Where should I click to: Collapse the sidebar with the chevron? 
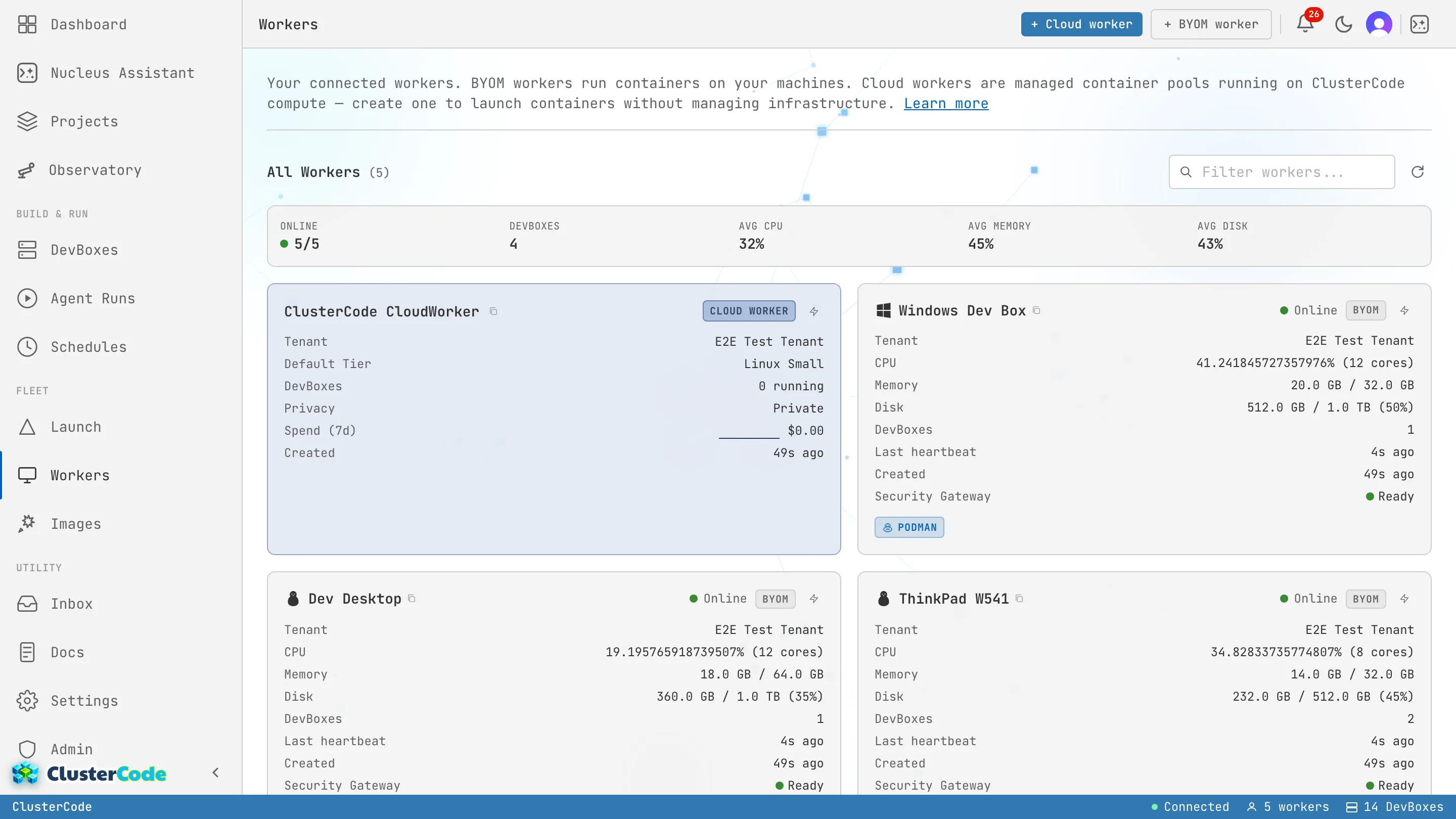pos(215,772)
